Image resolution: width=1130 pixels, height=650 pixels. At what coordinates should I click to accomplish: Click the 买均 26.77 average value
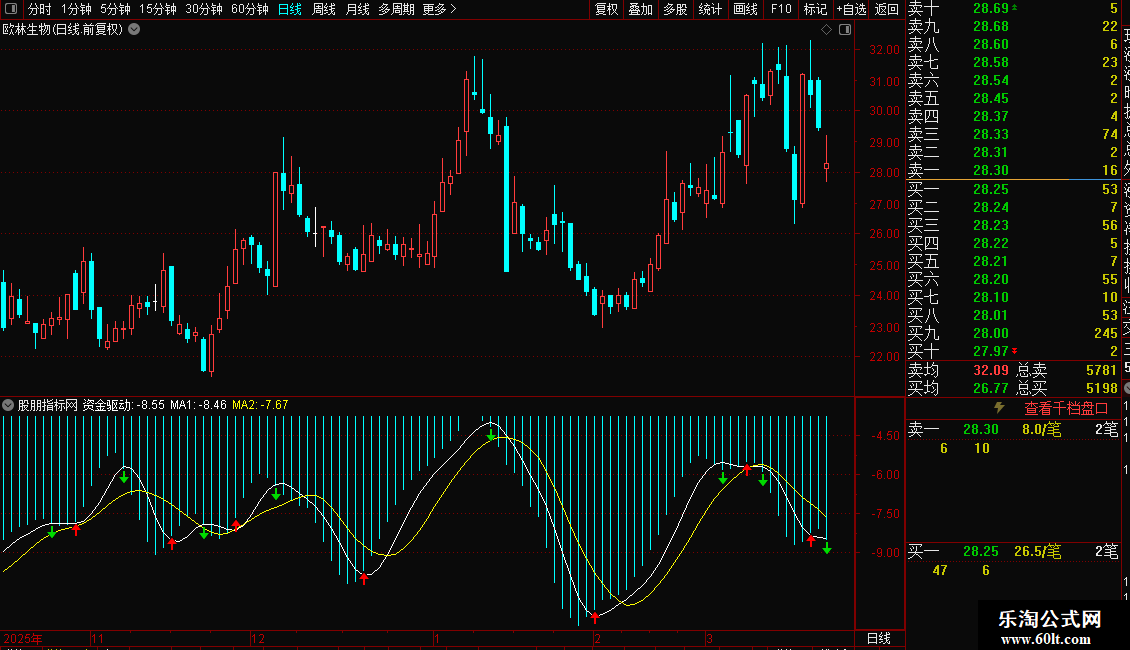[991, 388]
